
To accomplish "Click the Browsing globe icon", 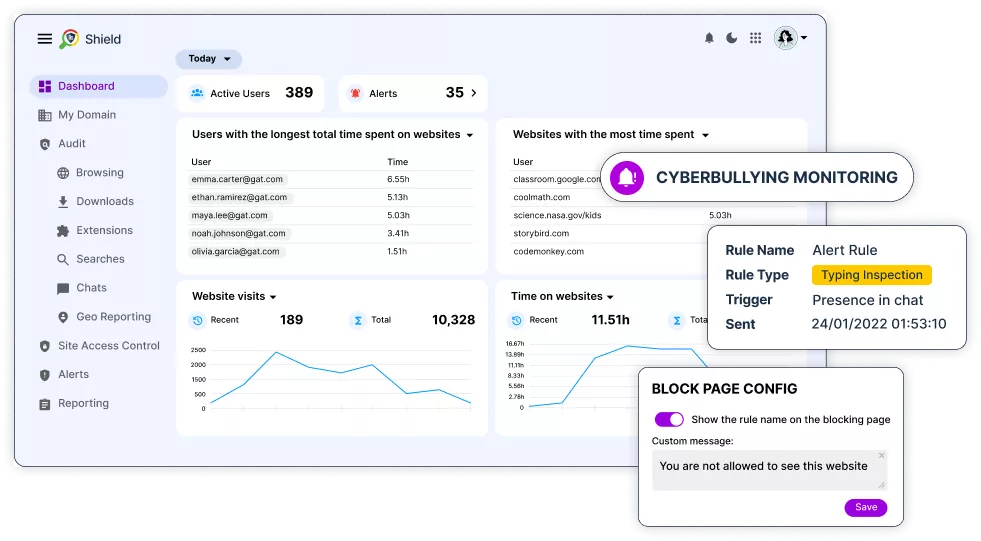I will 63,173.
